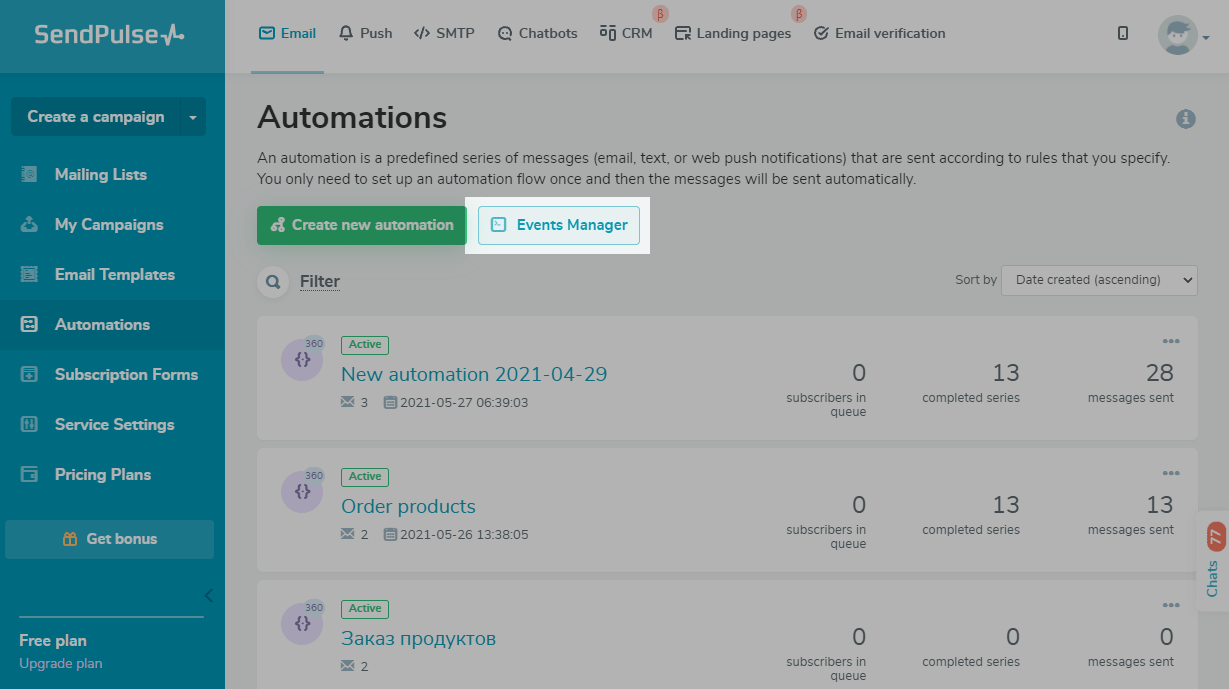Click the Subscription Forms sidebar icon
Image resolution: width=1229 pixels, height=689 pixels.
click(x=29, y=374)
